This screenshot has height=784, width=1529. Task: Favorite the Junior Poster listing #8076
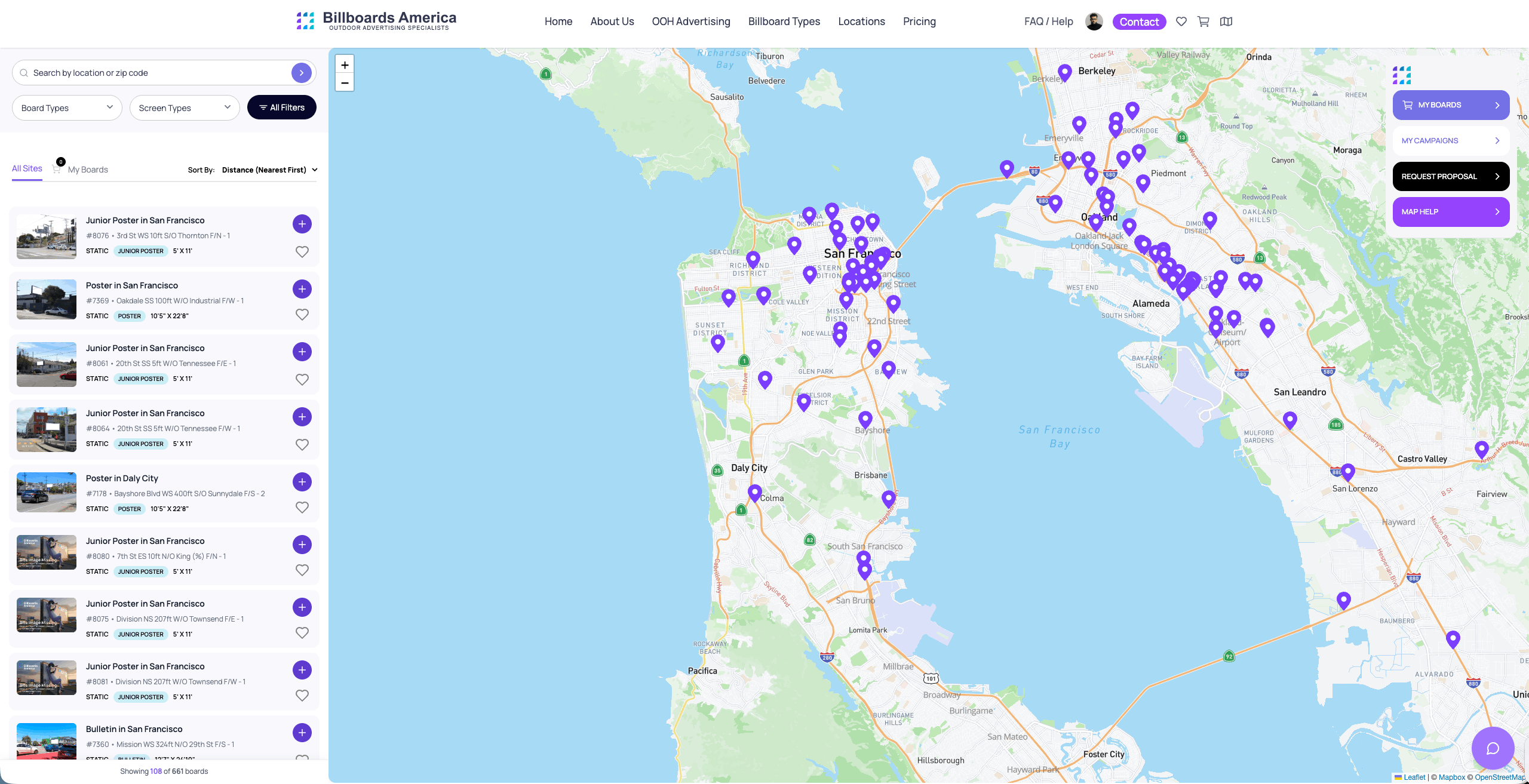click(302, 251)
